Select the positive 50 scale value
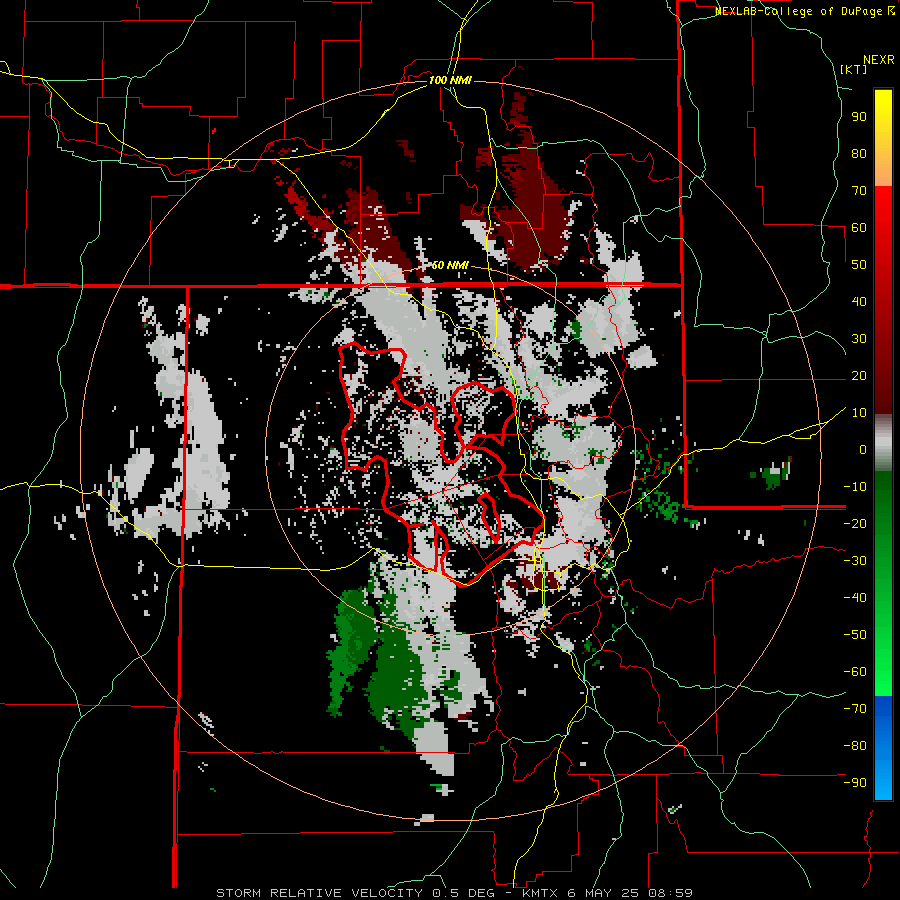This screenshot has height=900, width=900. tap(859, 265)
